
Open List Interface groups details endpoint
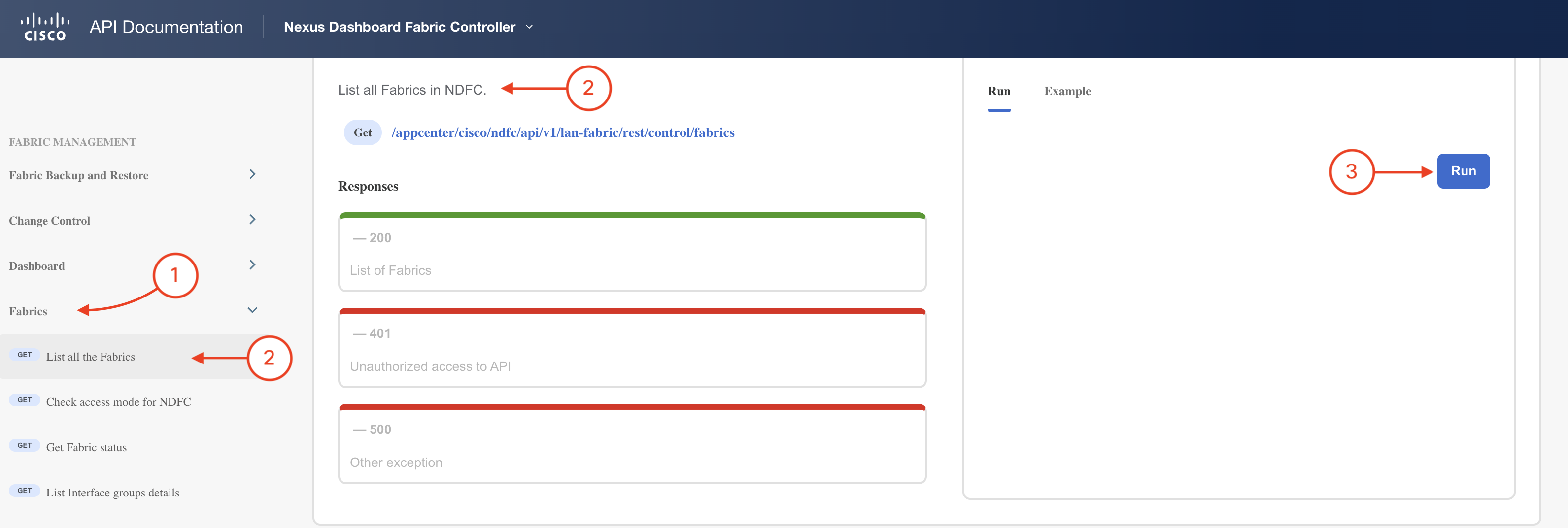(113, 493)
